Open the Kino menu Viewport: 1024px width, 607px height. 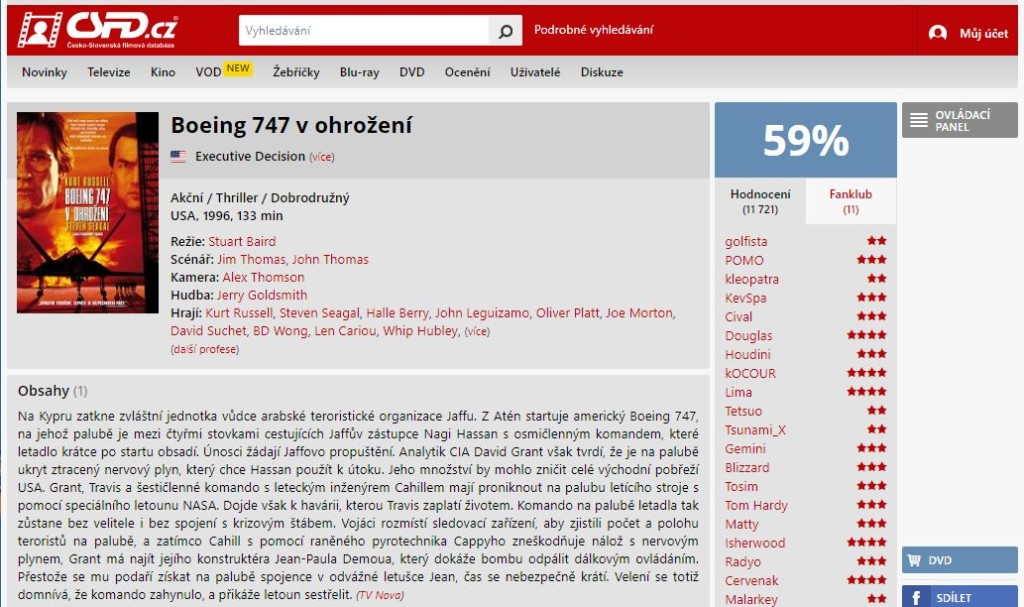coord(163,72)
